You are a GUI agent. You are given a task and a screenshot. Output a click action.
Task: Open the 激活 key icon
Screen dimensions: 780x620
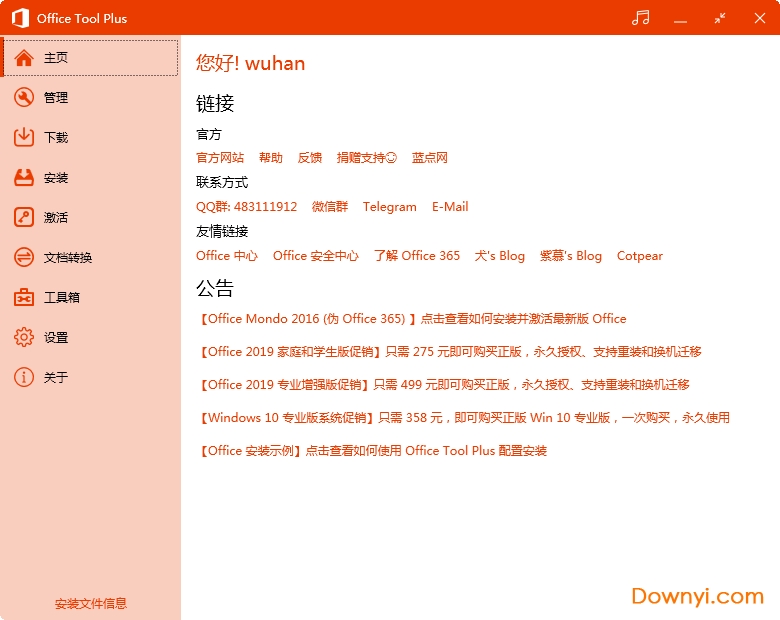pyautogui.click(x=24, y=217)
